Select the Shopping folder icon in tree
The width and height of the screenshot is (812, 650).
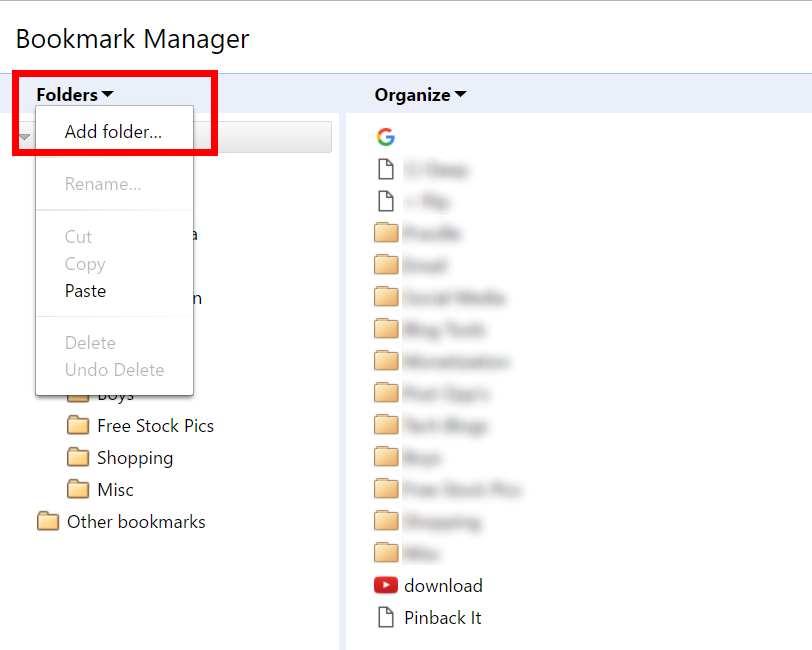tap(78, 457)
